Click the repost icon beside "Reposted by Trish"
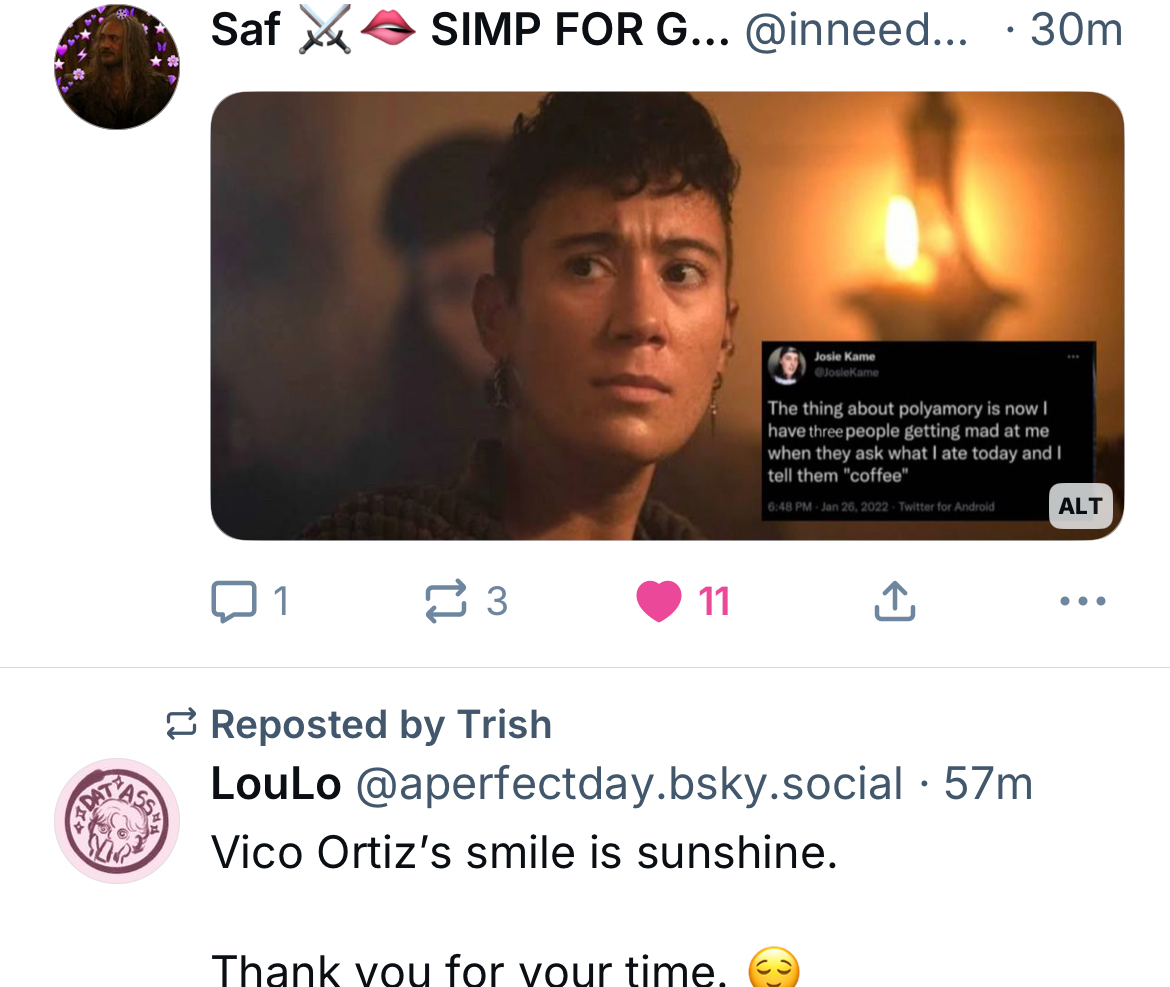The image size is (1170, 987). [x=181, y=724]
